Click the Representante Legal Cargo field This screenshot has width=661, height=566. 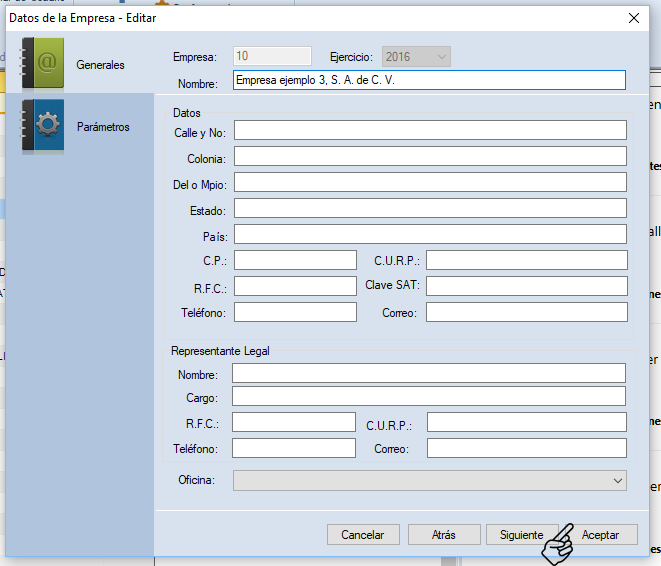click(x=428, y=396)
